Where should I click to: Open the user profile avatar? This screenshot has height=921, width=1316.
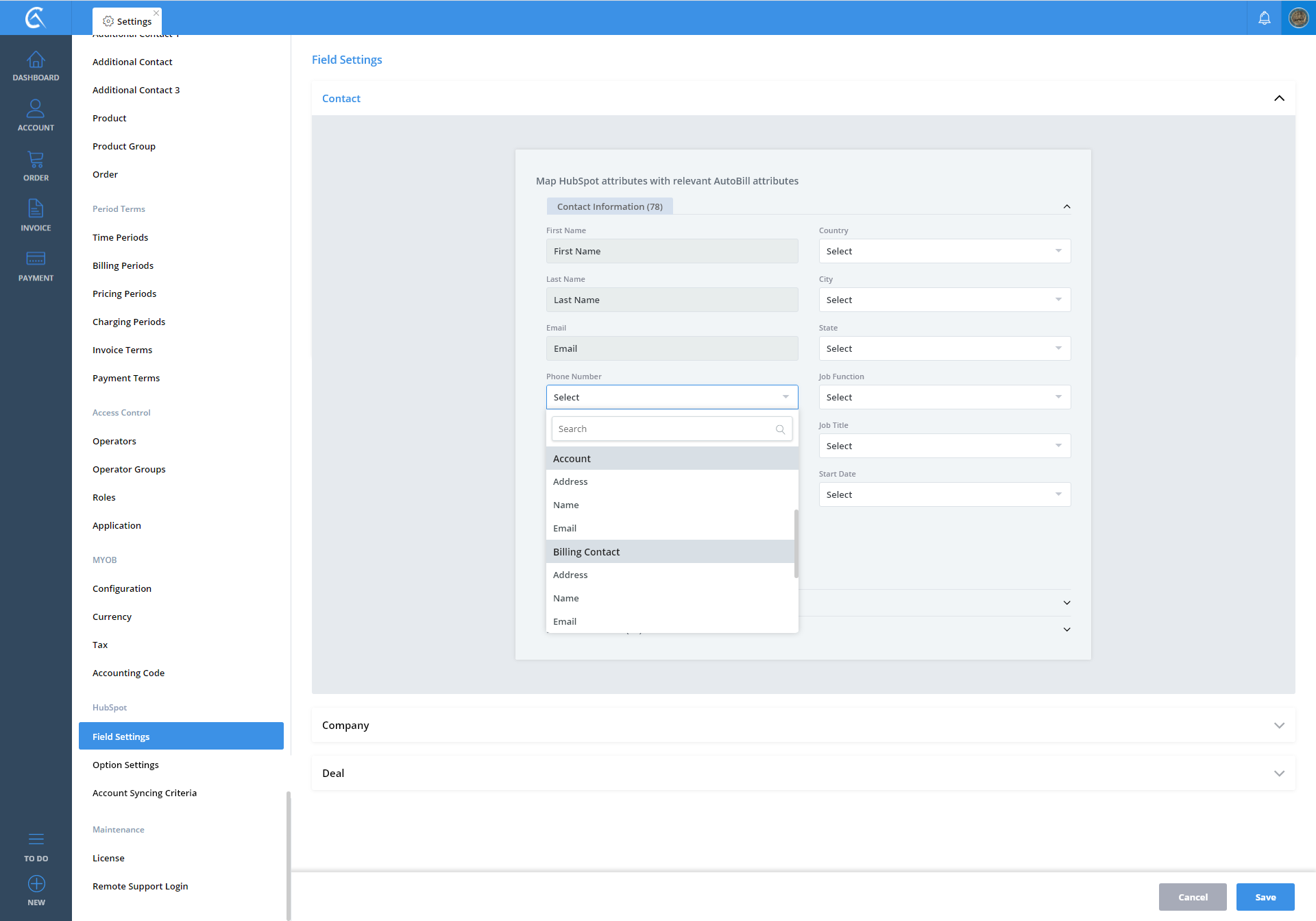pyautogui.click(x=1298, y=18)
